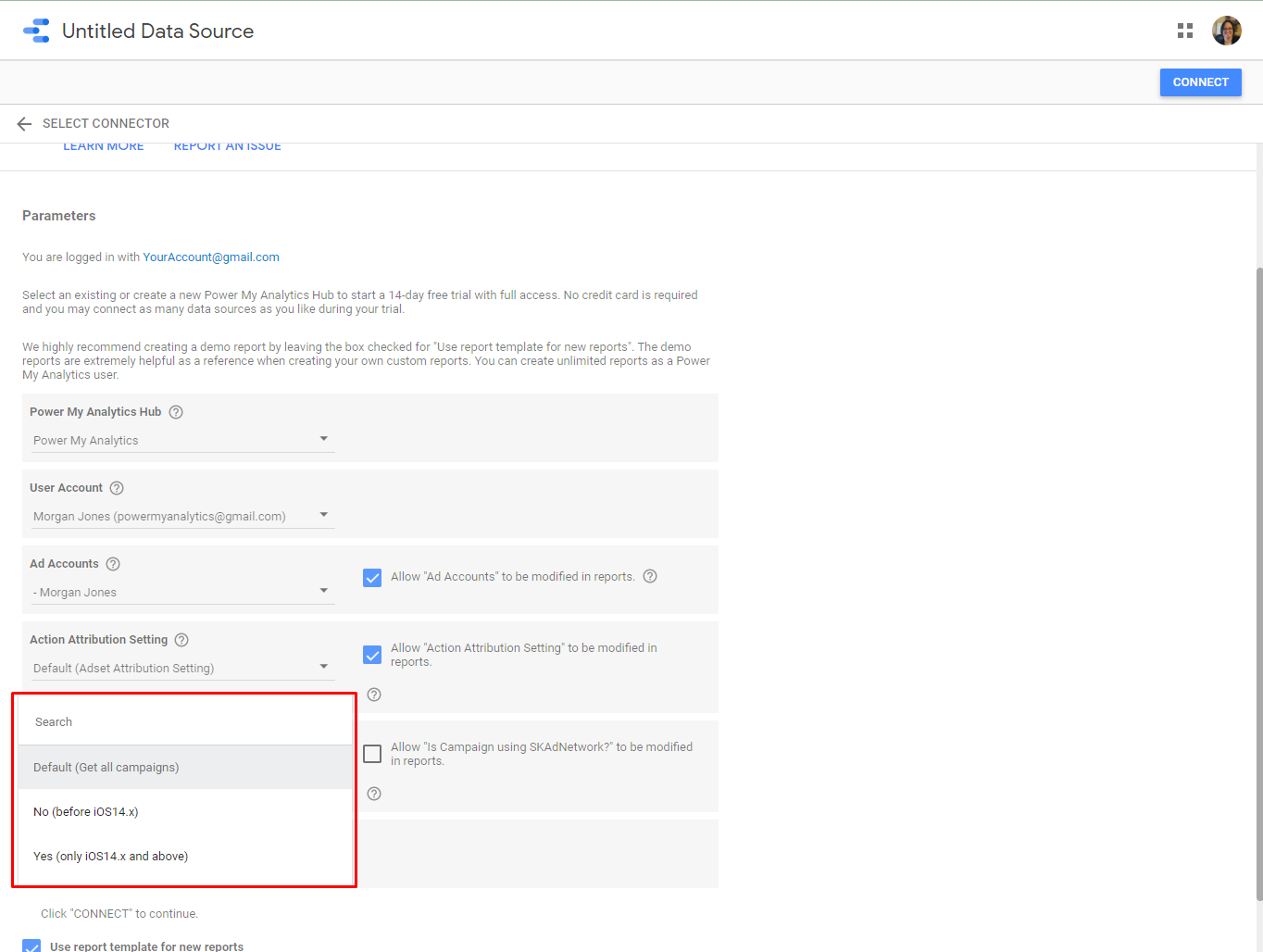Click the Search field in dropdown

coord(185,722)
